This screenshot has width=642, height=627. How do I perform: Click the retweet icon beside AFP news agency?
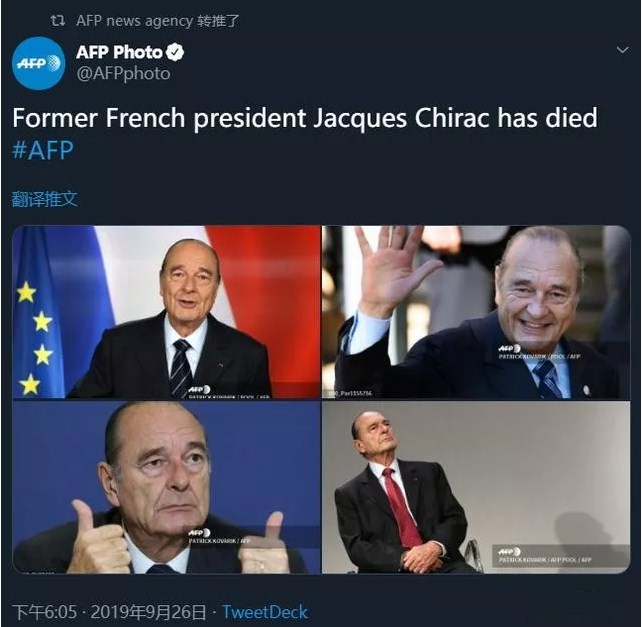tap(58, 21)
